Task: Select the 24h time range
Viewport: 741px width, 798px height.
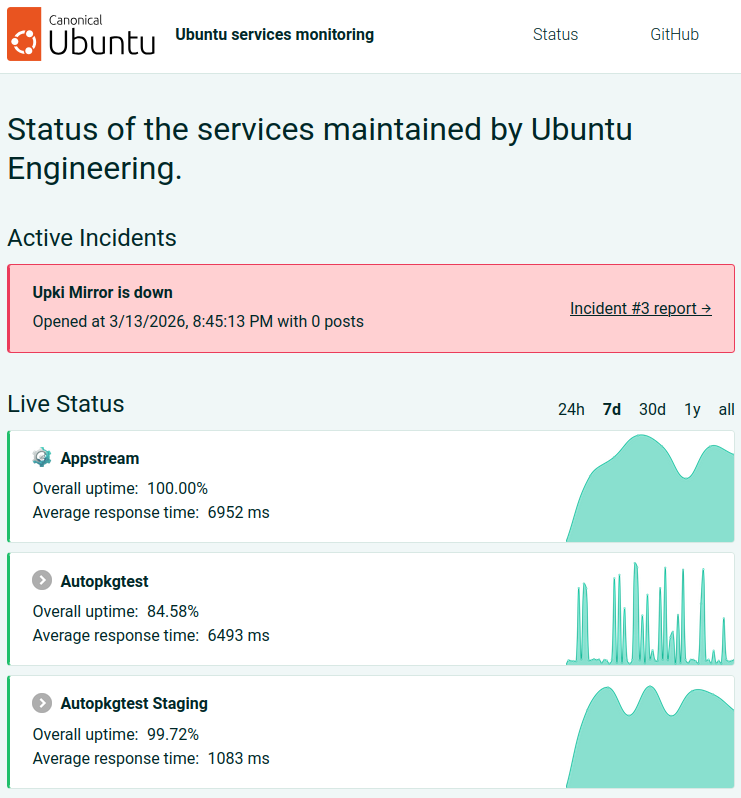Action: click(571, 409)
